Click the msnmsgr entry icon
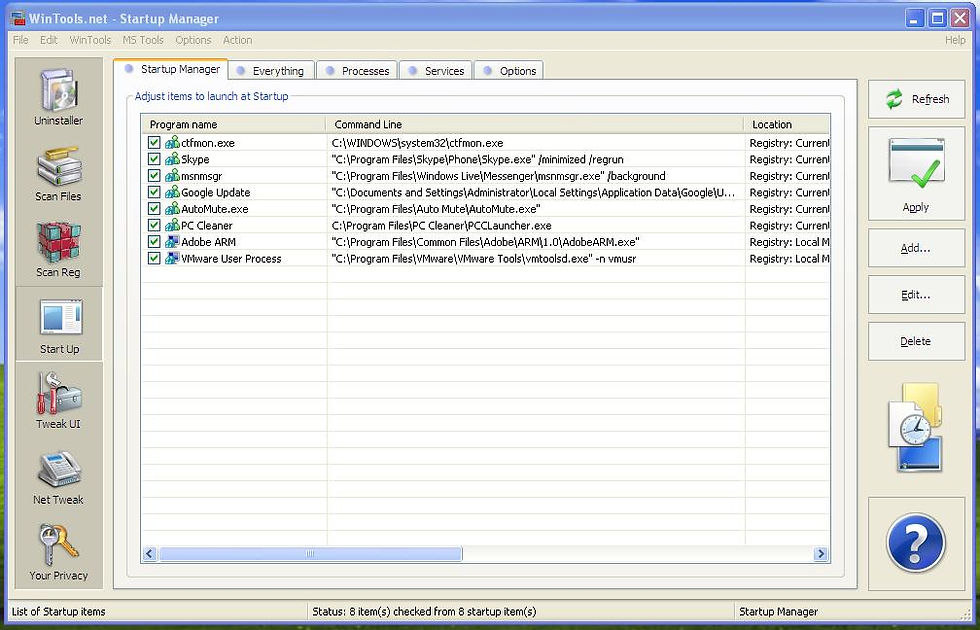 coord(172,176)
